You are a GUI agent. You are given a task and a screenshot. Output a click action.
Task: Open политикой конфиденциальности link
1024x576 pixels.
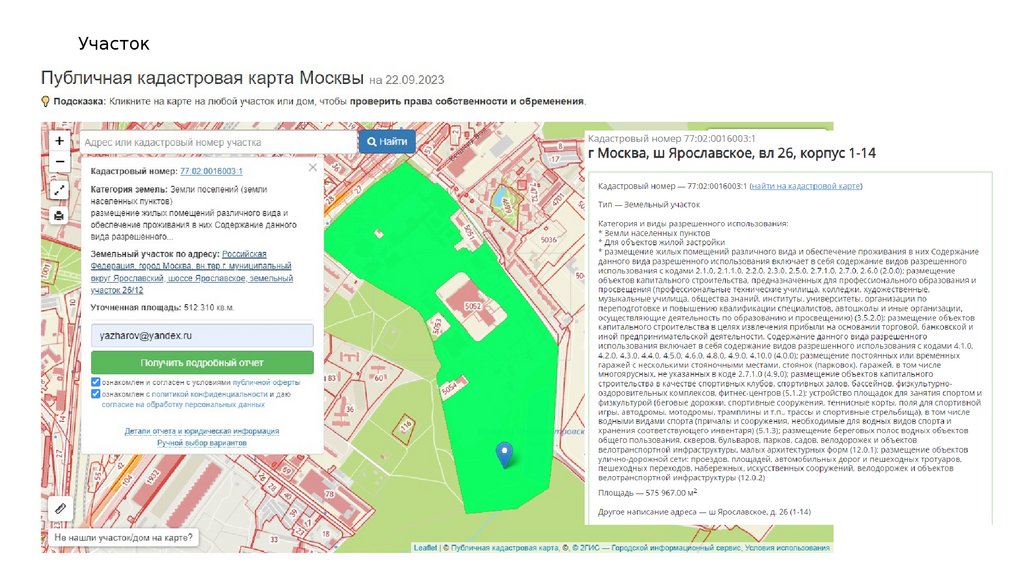point(210,394)
